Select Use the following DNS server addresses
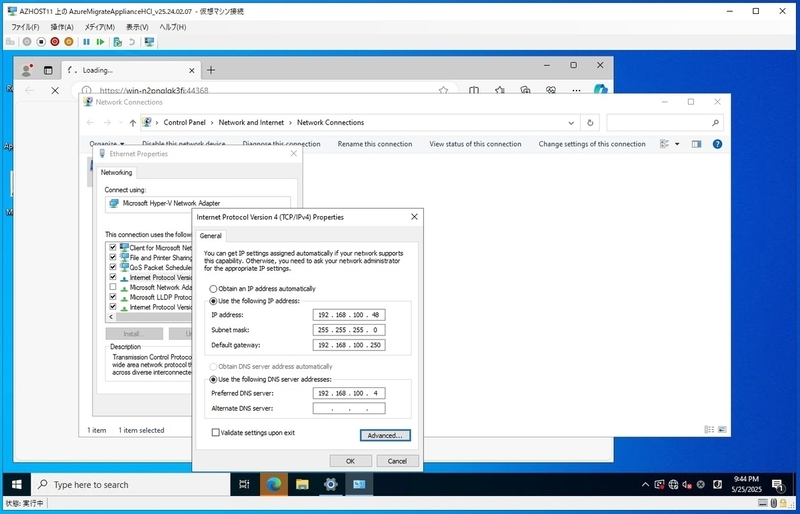The image size is (800, 514). [213, 380]
